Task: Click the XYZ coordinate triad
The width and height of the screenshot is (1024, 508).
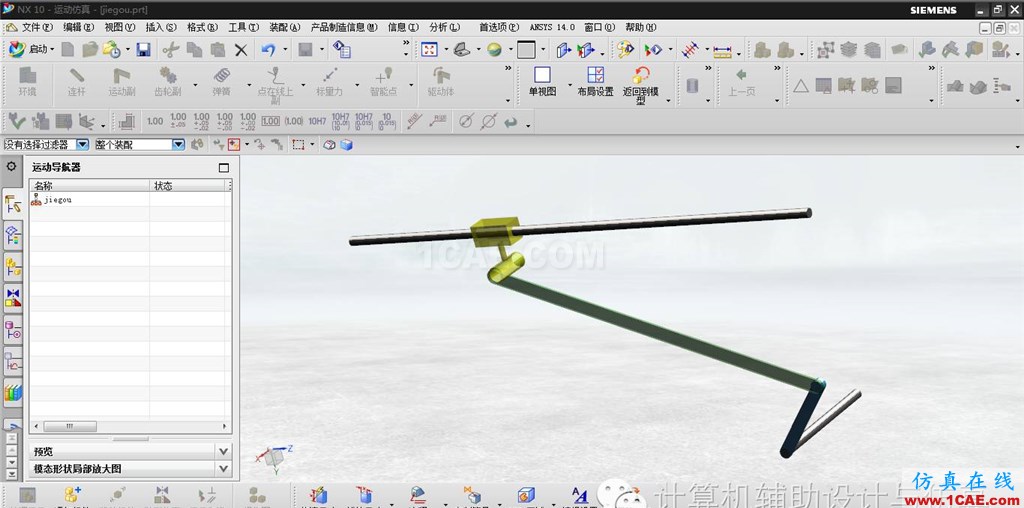Action: tap(276, 456)
